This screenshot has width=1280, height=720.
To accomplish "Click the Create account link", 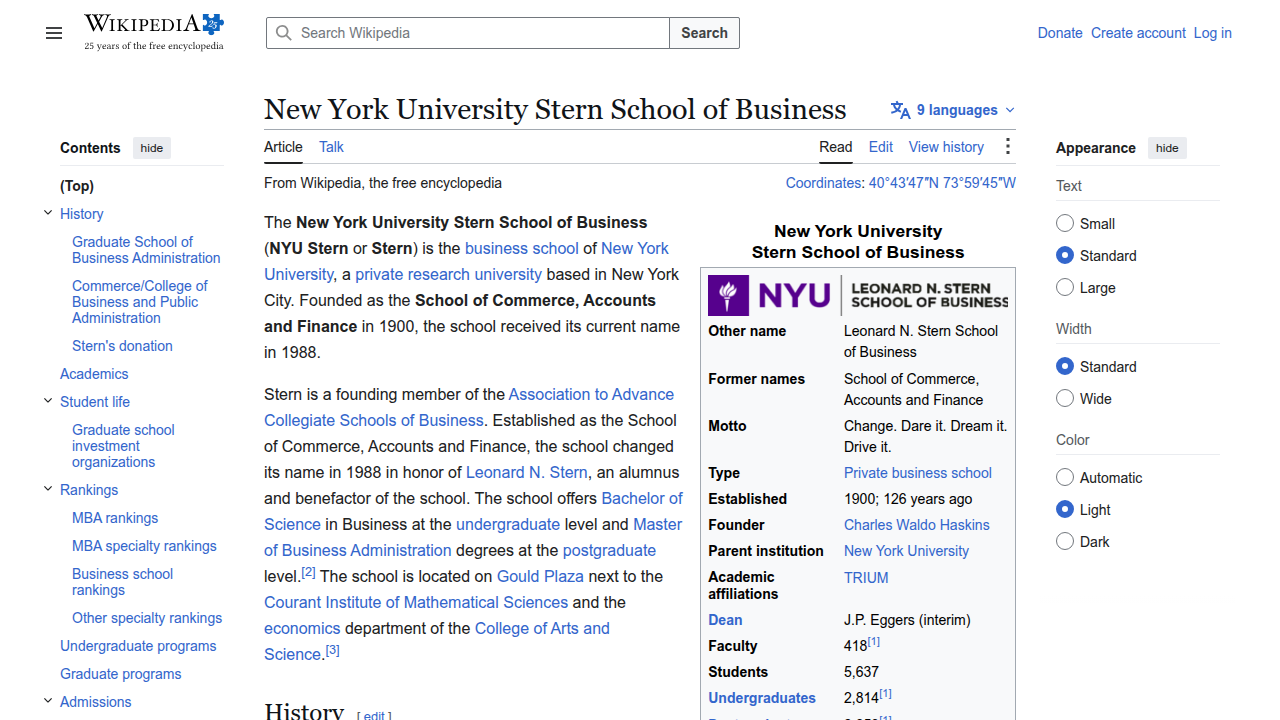I will pyautogui.click(x=1138, y=33).
